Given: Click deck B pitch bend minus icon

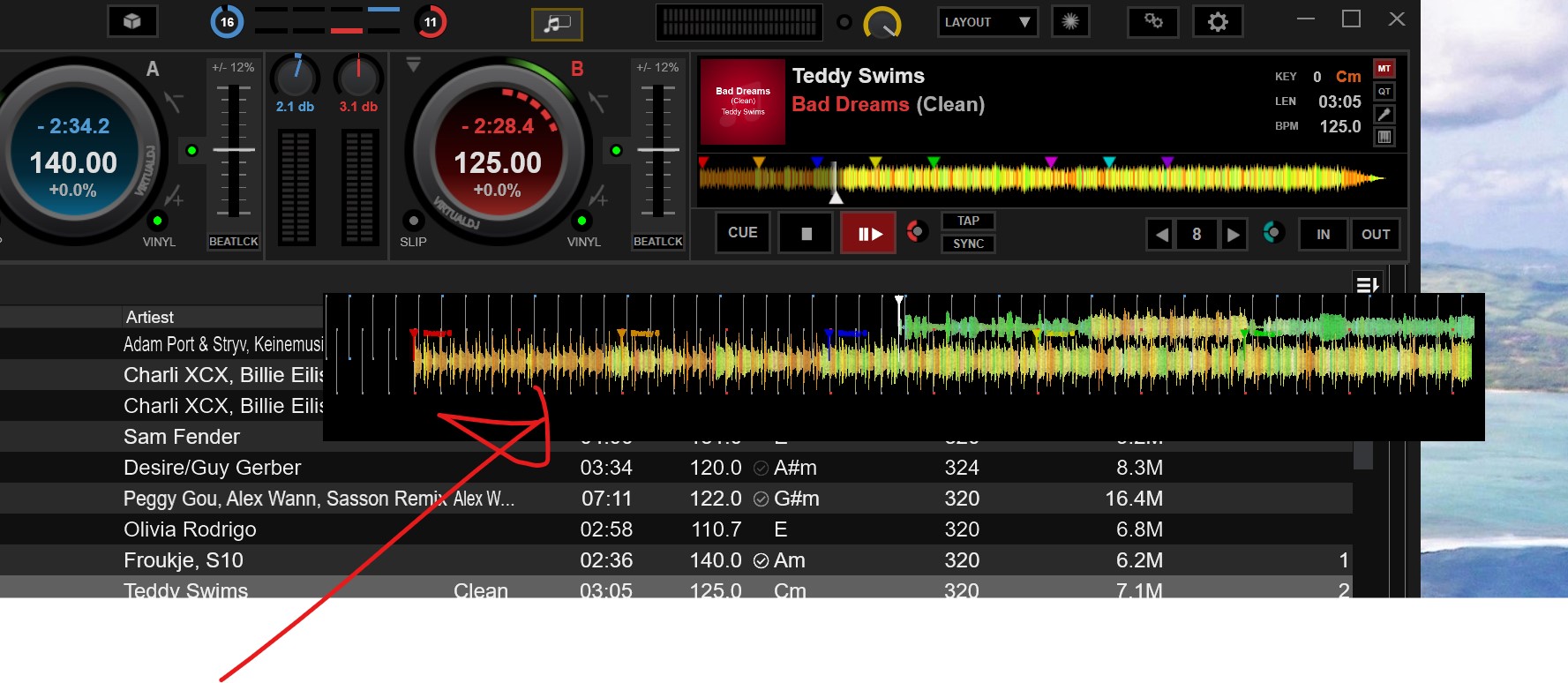Looking at the screenshot, I should (598, 103).
